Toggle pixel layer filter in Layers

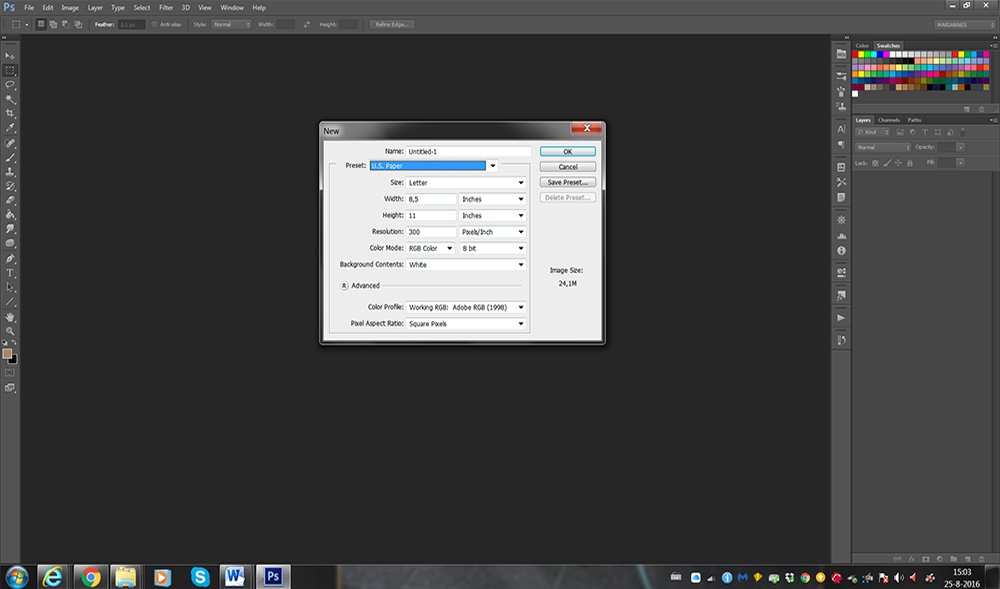click(900, 132)
